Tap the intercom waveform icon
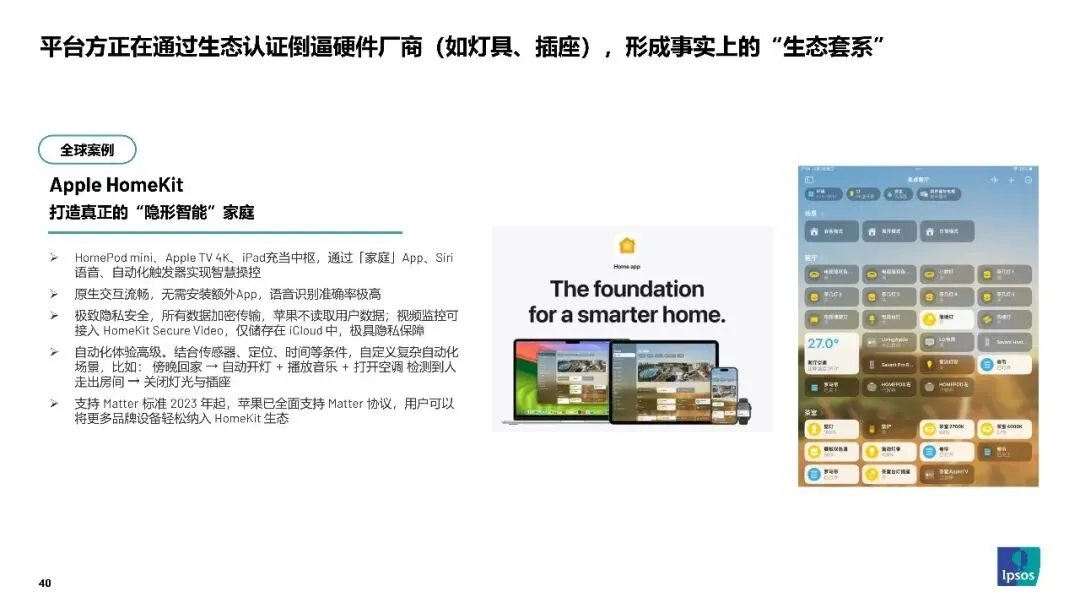 tap(994, 180)
